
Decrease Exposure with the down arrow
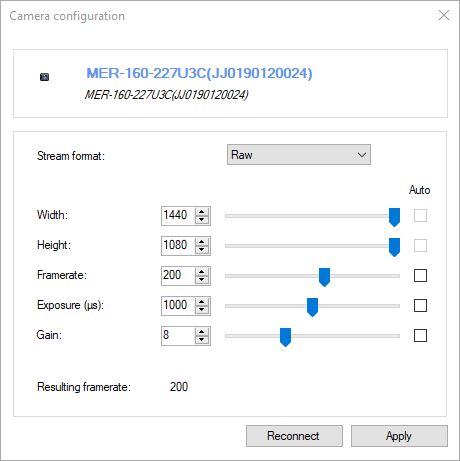pyautogui.click(x=201, y=310)
